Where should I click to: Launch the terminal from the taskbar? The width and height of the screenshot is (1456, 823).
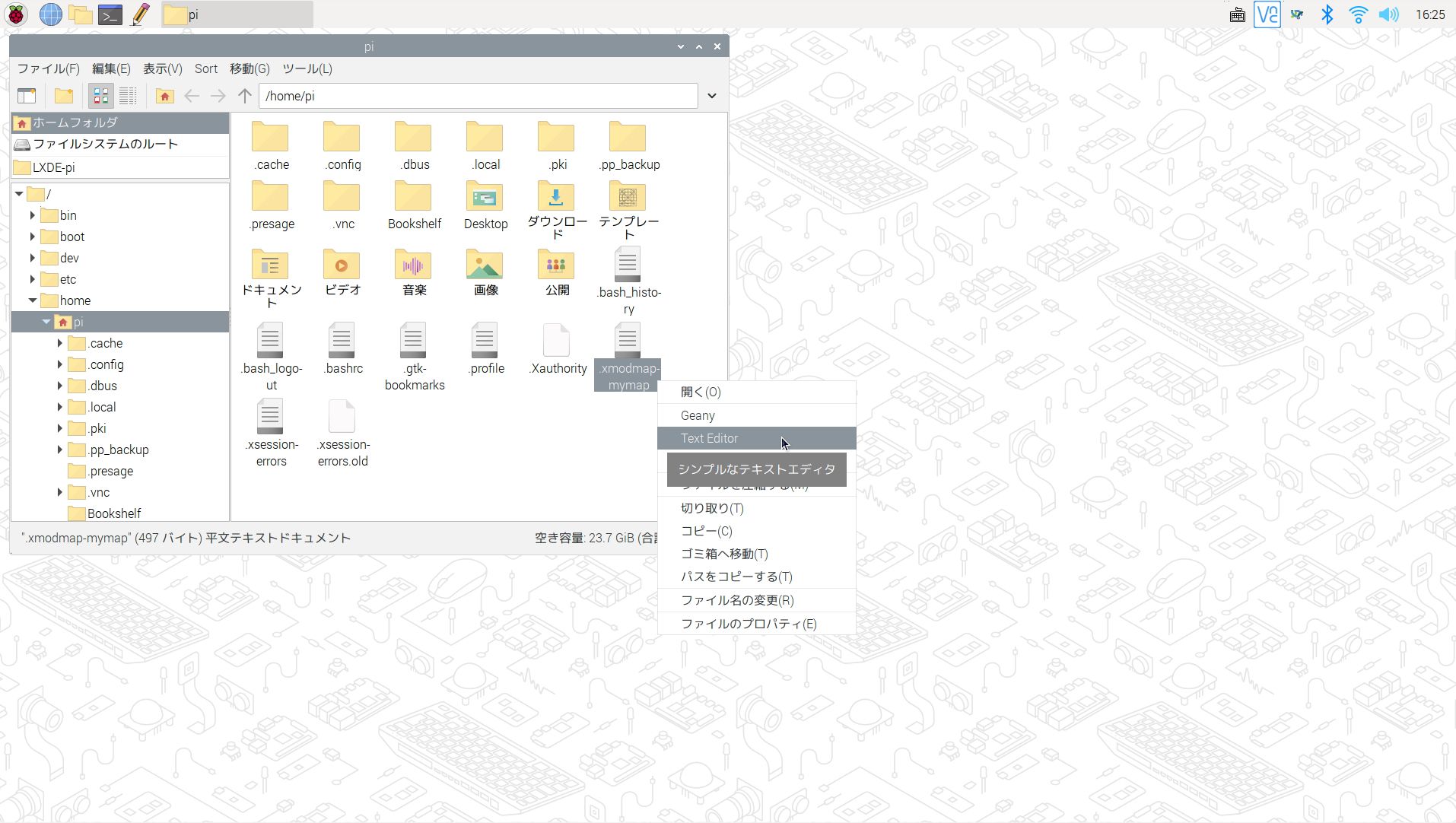pyautogui.click(x=110, y=14)
